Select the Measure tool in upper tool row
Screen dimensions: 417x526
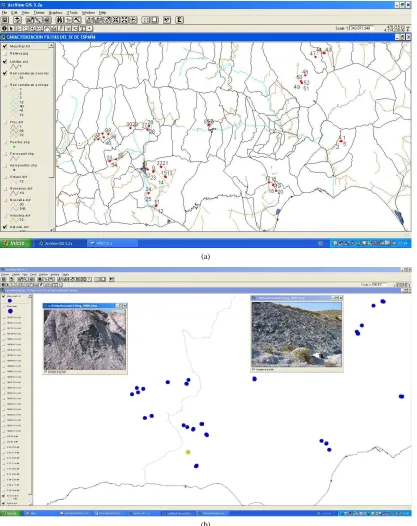tap(54, 29)
